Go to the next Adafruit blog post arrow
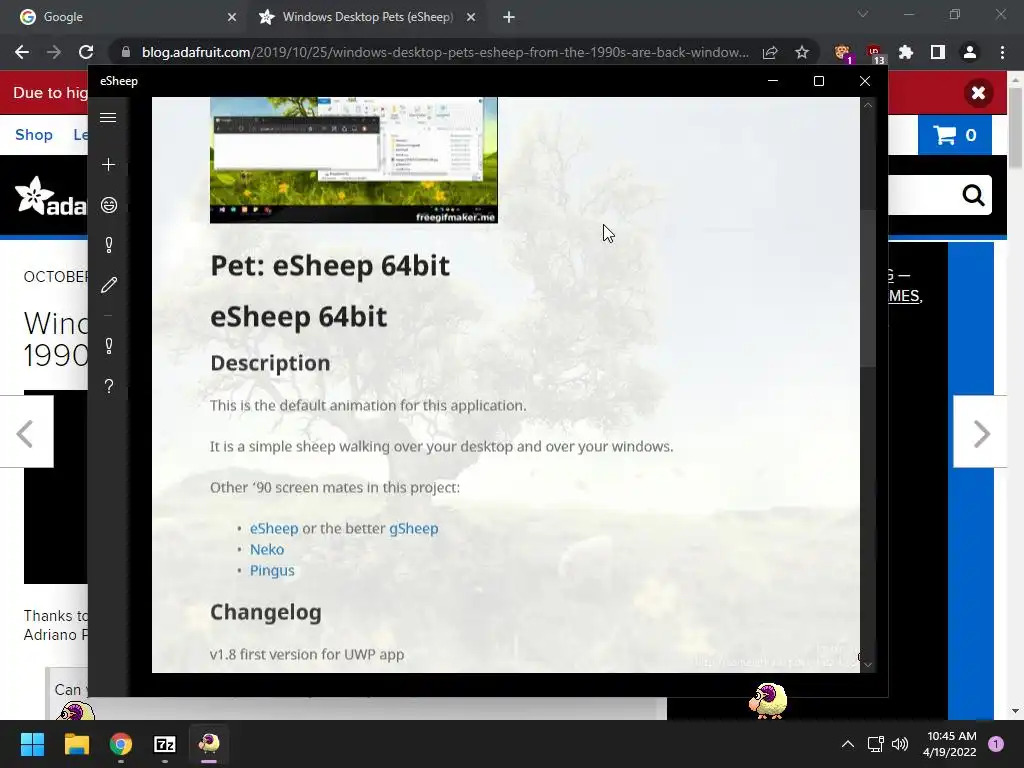Screen dimensions: 1024x768 click(x=980, y=433)
